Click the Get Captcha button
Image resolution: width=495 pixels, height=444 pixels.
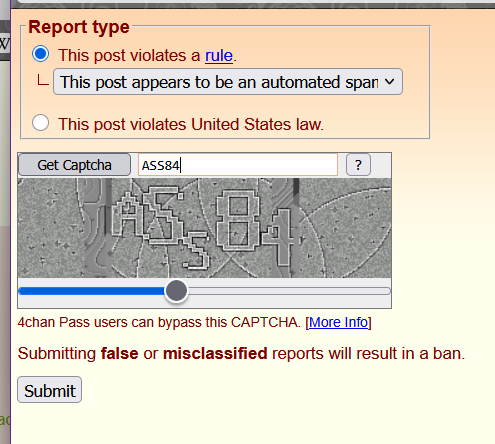(x=74, y=165)
